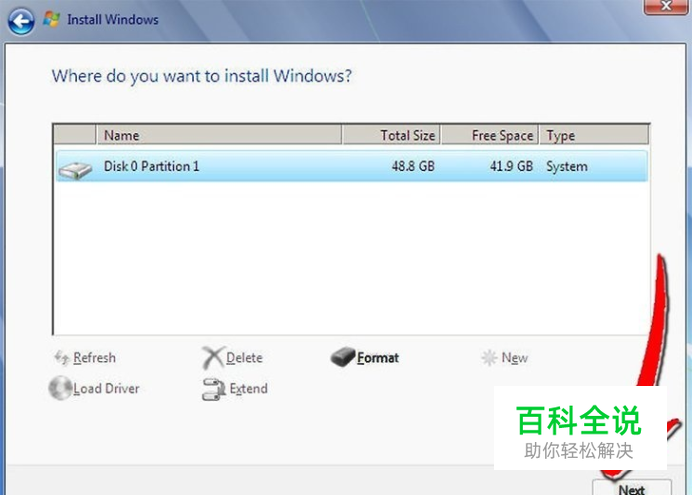Click the Windows flag logo icon
This screenshot has height=495, width=692.
pyautogui.click(x=51, y=19)
